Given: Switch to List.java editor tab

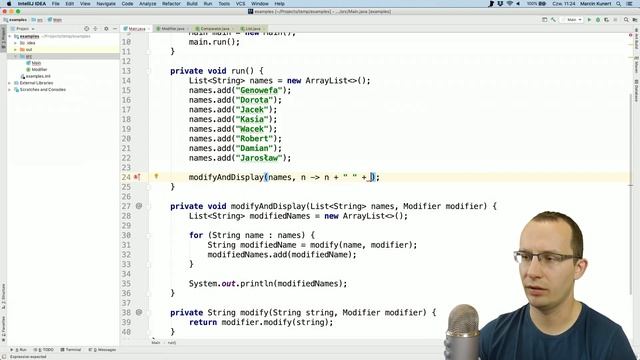Looking at the screenshot, I should 253,29.
